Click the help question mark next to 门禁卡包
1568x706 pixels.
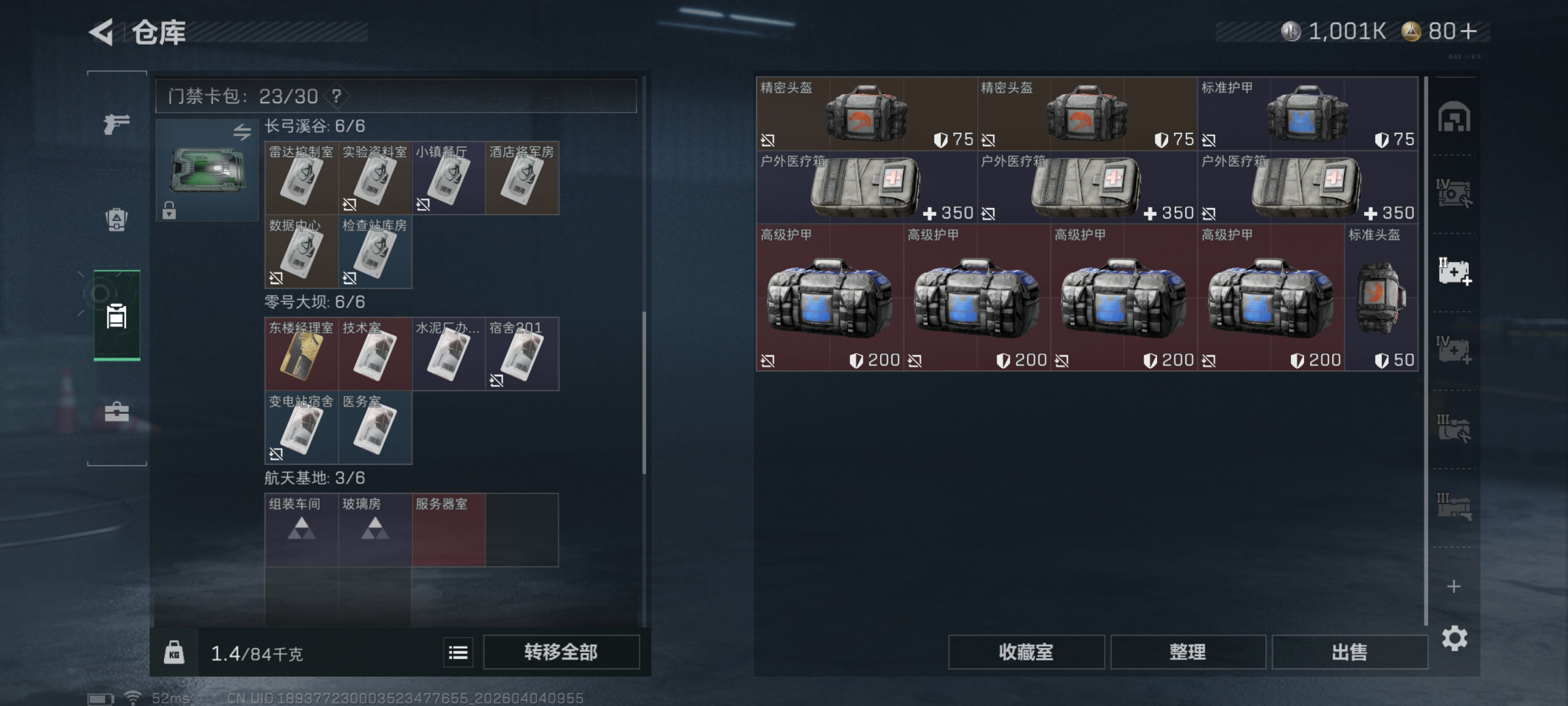[x=336, y=96]
